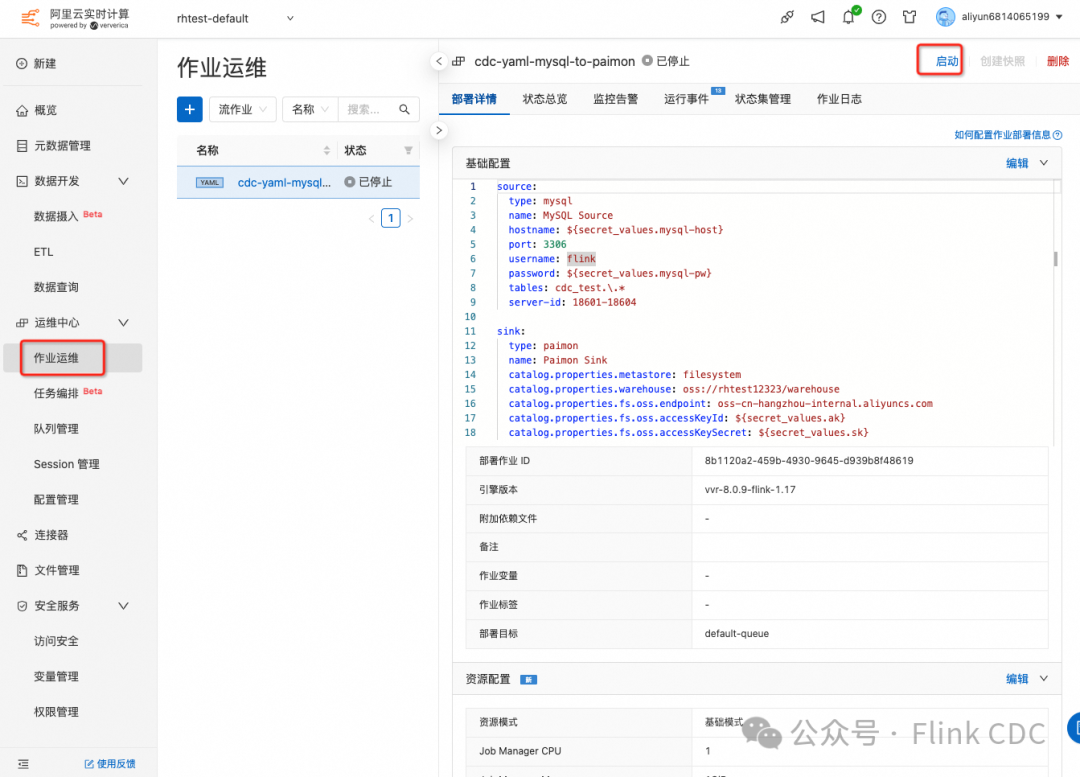Click the 创建快照 button
The width and height of the screenshot is (1080, 777).
coord(1003,61)
